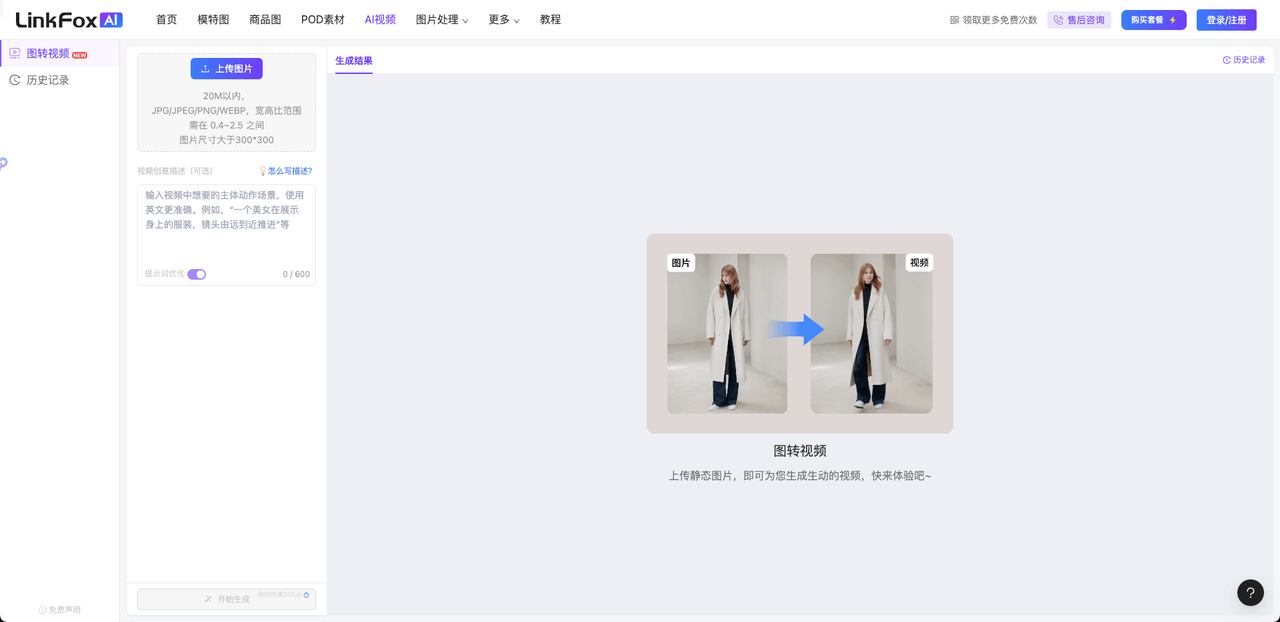The height and width of the screenshot is (622, 1280).
Task: Click the 上传图片 upload button
Action: point(227,69)
